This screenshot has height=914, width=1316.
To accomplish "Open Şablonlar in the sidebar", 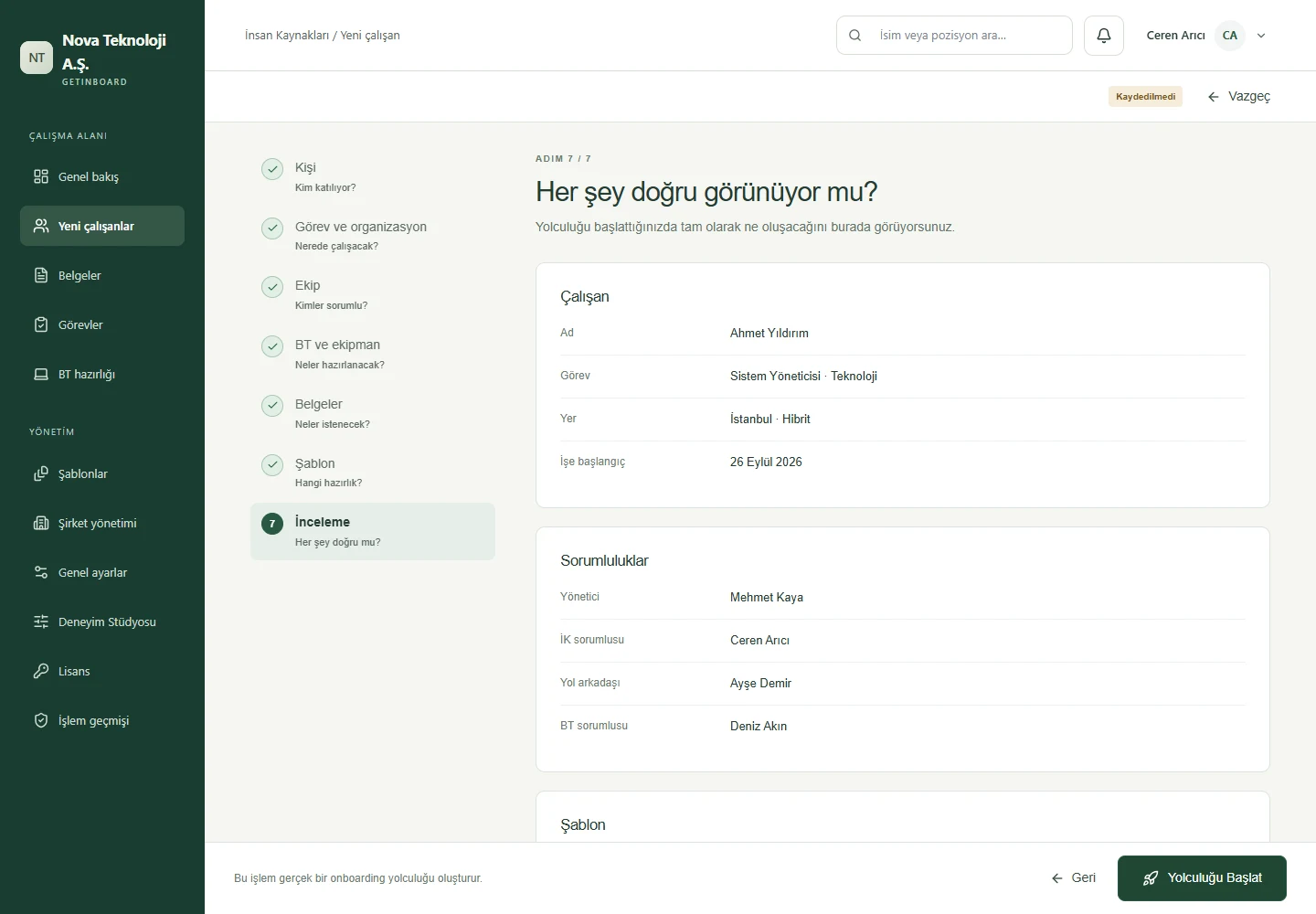I will (102, 473).
